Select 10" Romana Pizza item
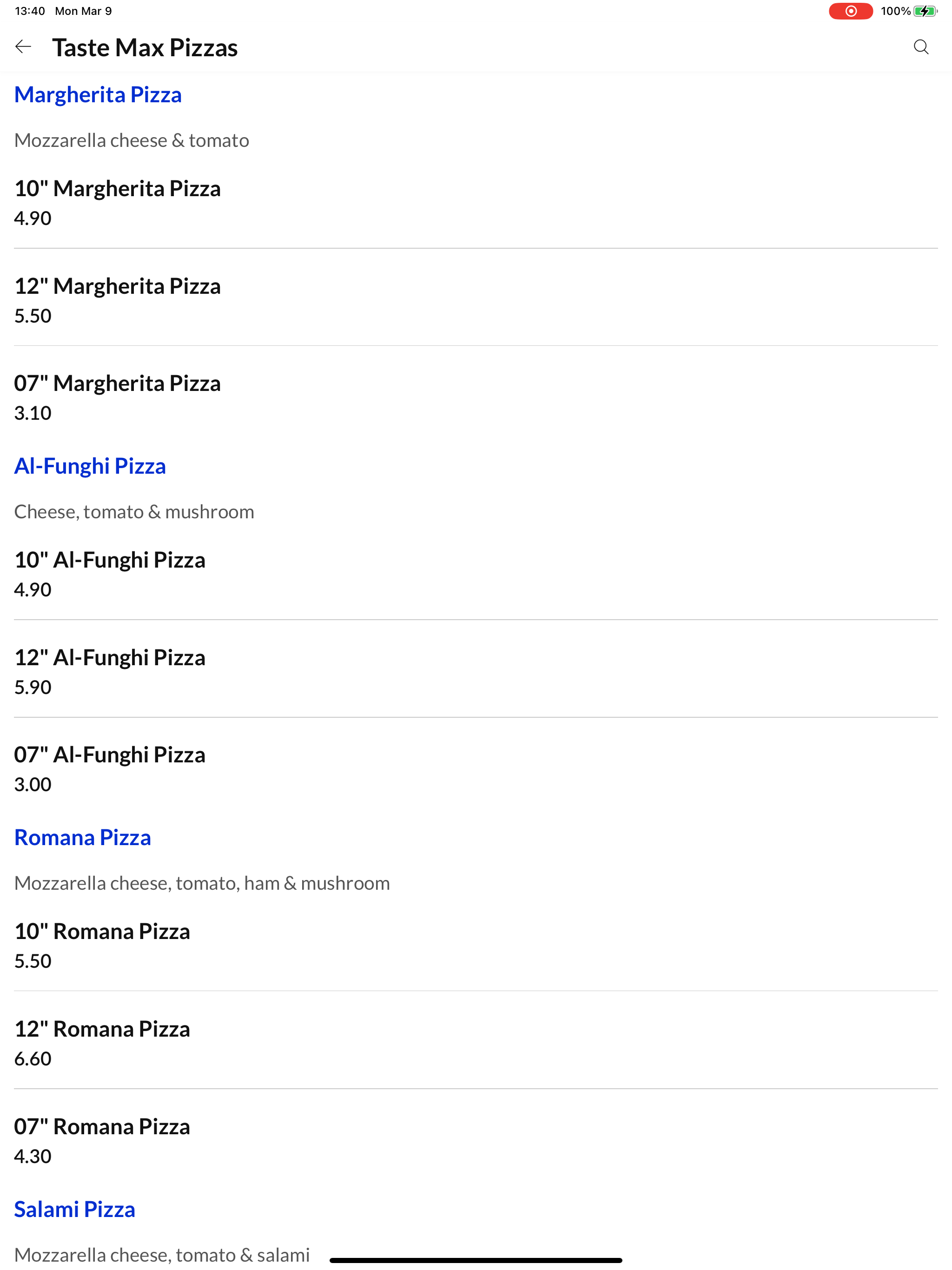The height and width of the screenshot is (1270, 952). tap(476, 946)
